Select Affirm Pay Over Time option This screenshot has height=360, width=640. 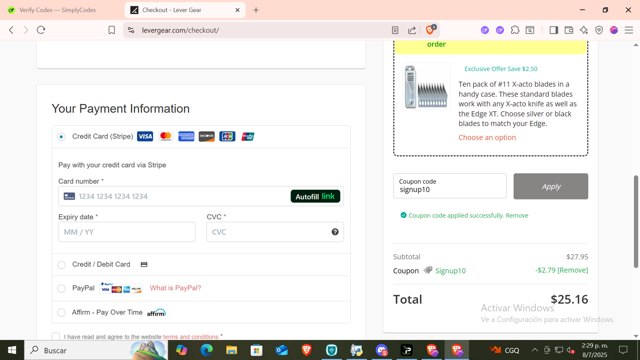61,313
